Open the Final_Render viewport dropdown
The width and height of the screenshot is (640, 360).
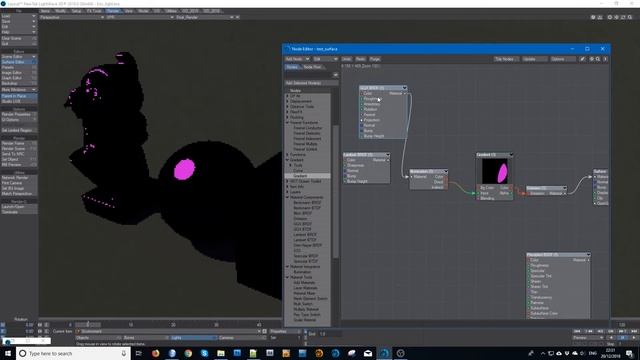(204, 17)
